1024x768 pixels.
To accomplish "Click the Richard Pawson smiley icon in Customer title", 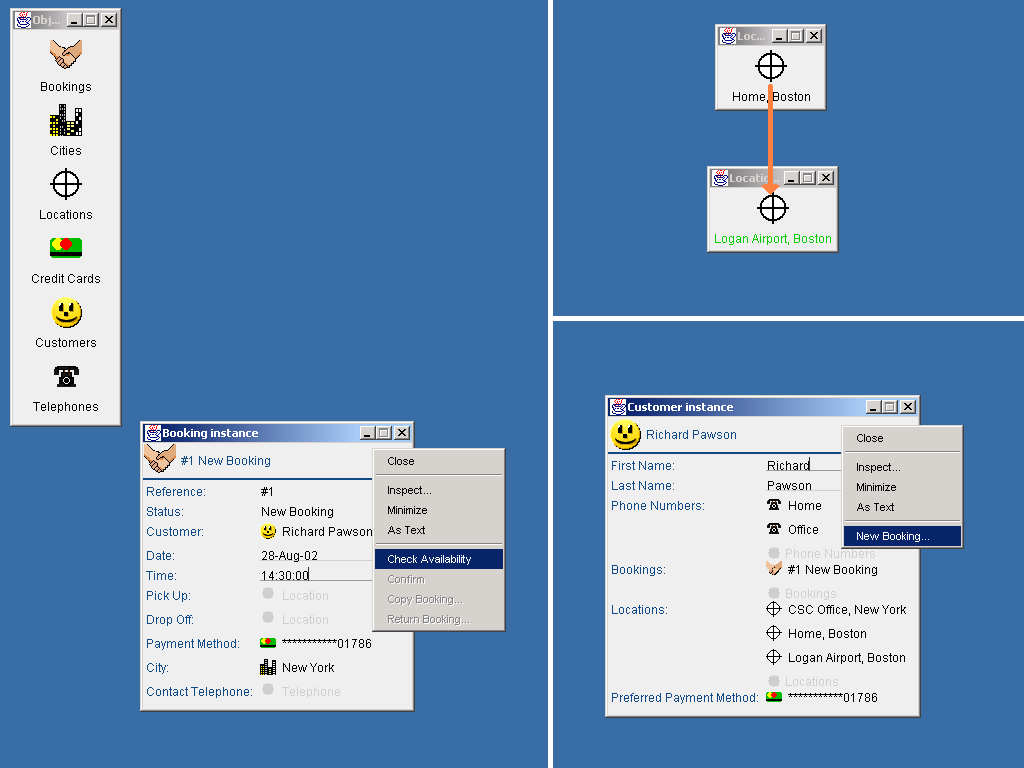I will [625, 435].
